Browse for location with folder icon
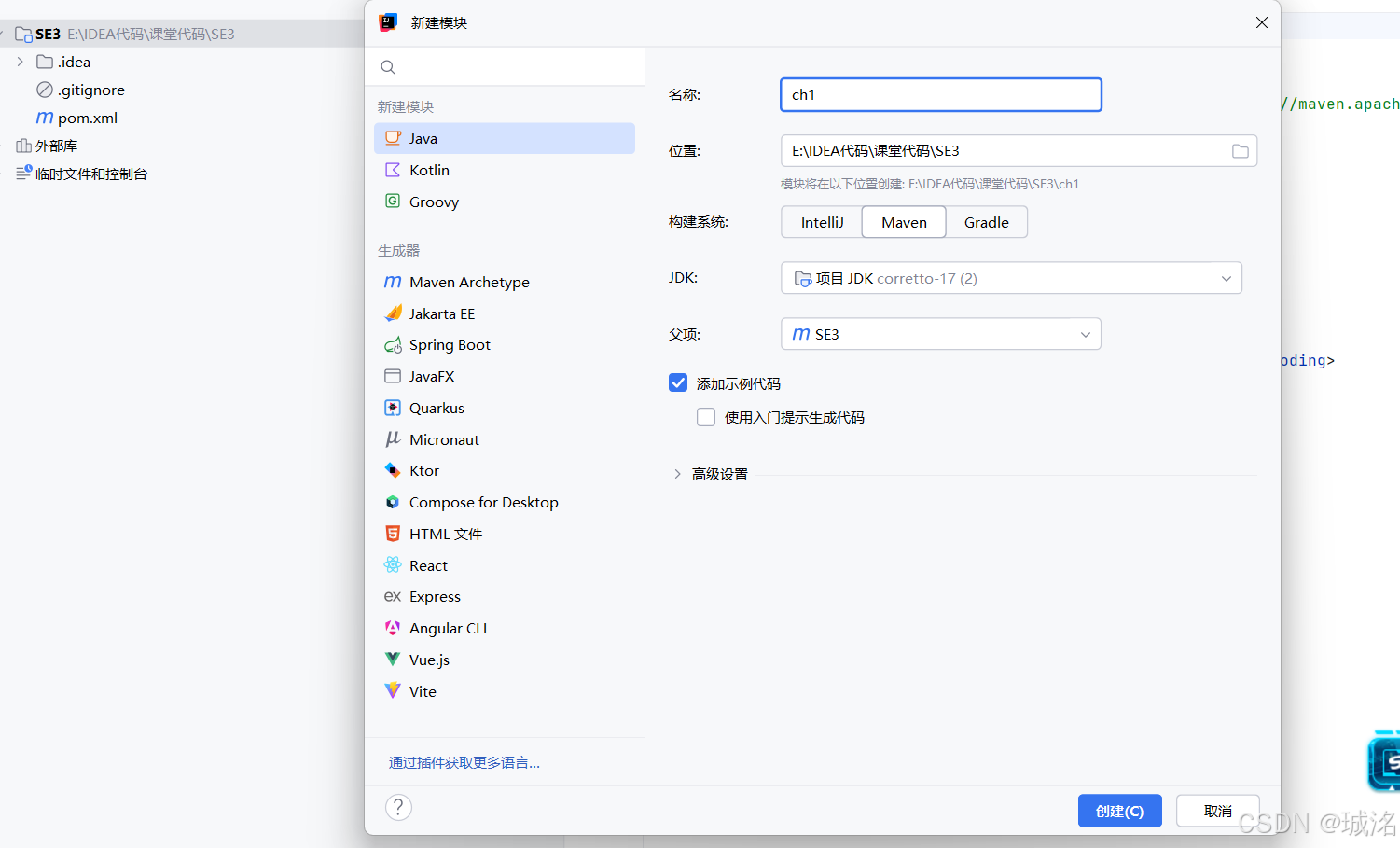The width and height of the screenshot is (1400, 848). coord(1240,151)
